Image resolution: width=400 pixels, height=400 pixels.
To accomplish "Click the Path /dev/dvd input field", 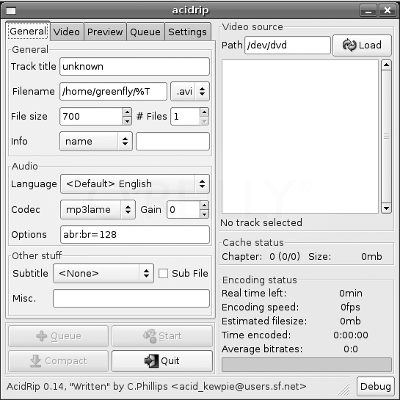I will [x=287, y=45].
